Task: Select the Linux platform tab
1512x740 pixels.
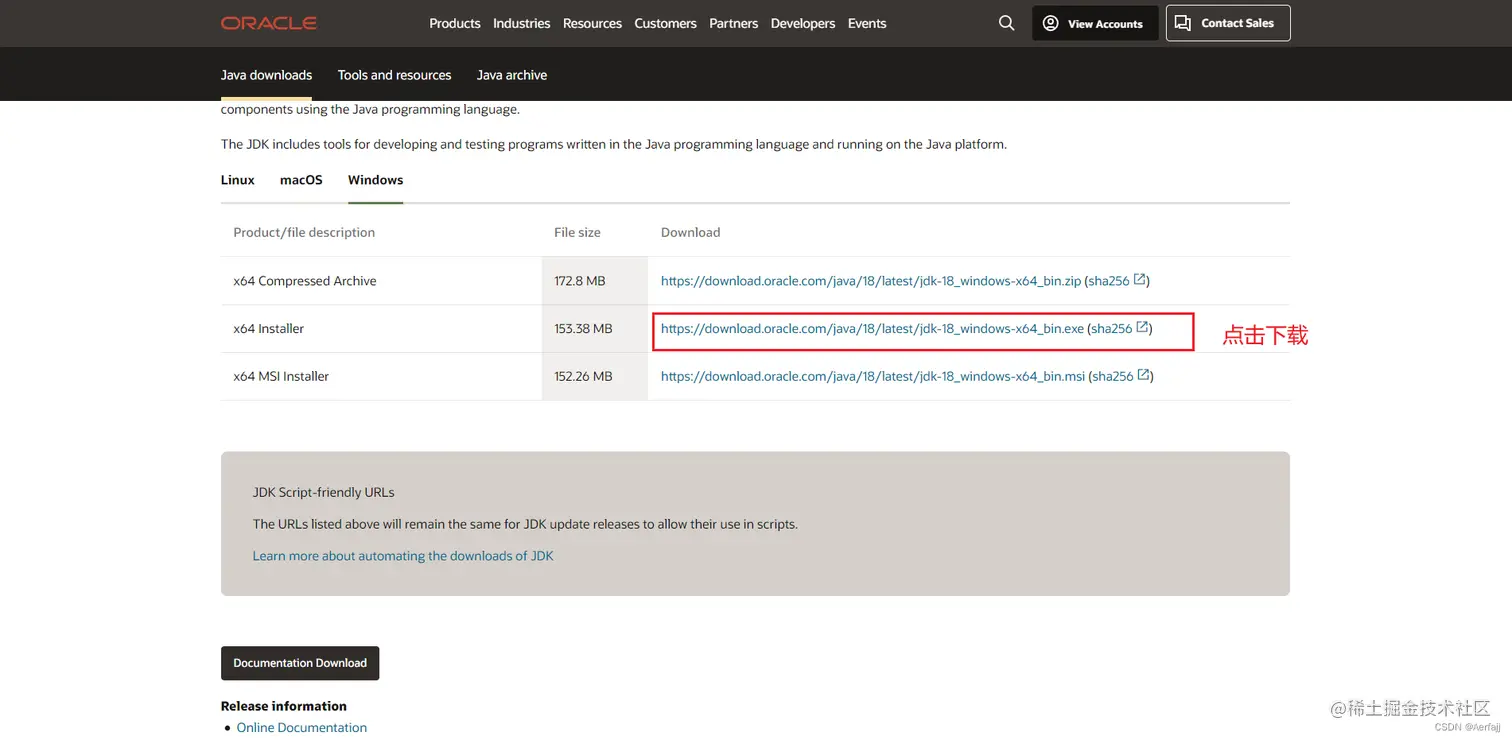Action: [x=238, y=180]
